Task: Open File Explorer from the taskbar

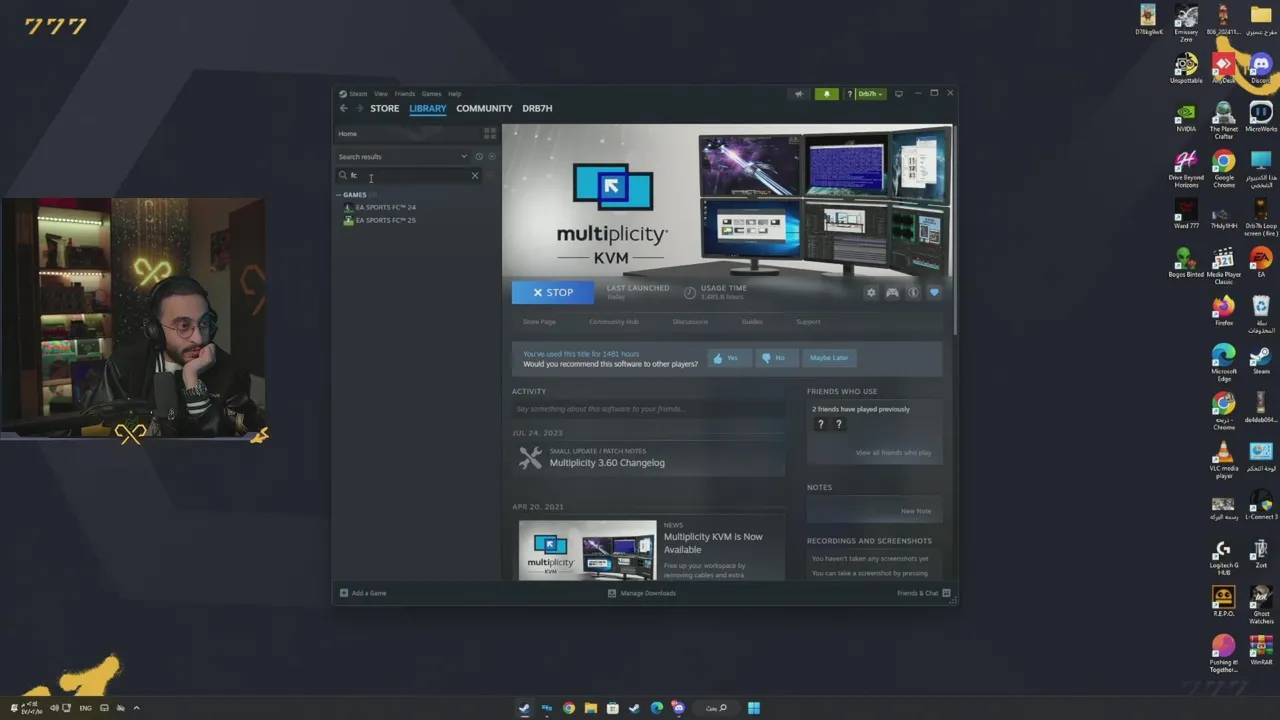Action: pyautogui.click(x=591, y=708)
